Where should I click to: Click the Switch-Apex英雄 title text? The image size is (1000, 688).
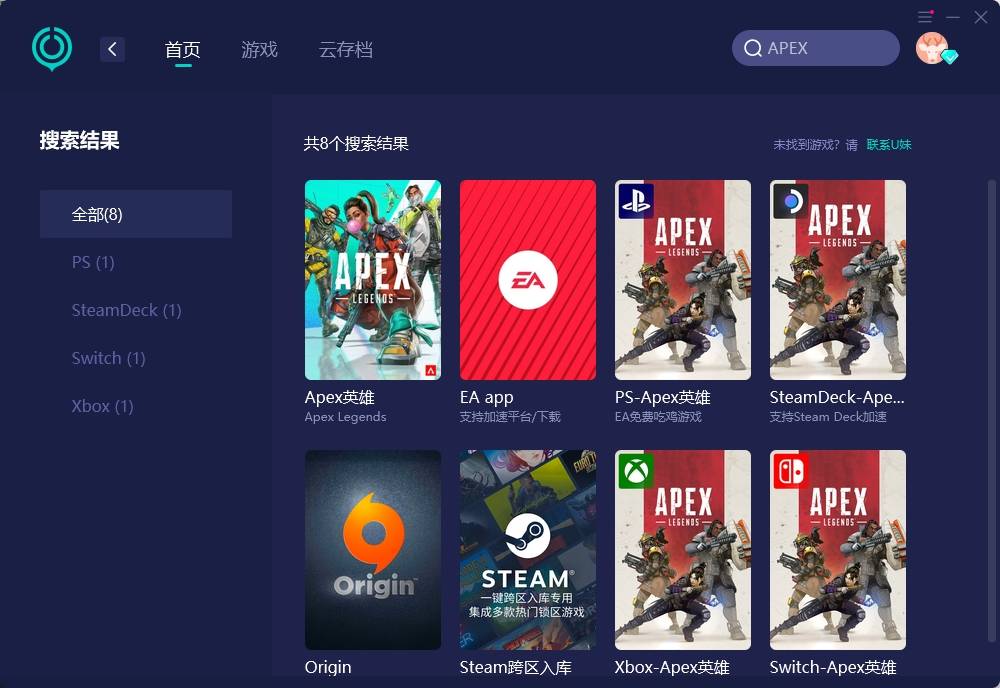click(x=833, y=668)
